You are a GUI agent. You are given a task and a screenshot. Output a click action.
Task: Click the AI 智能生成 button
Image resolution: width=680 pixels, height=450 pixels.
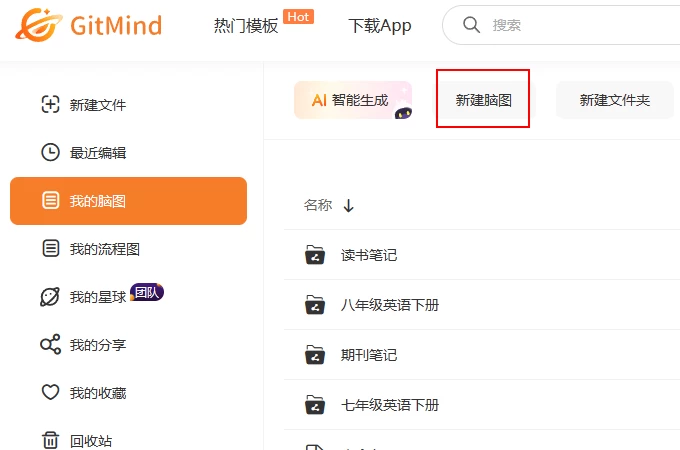pos(353,100)
